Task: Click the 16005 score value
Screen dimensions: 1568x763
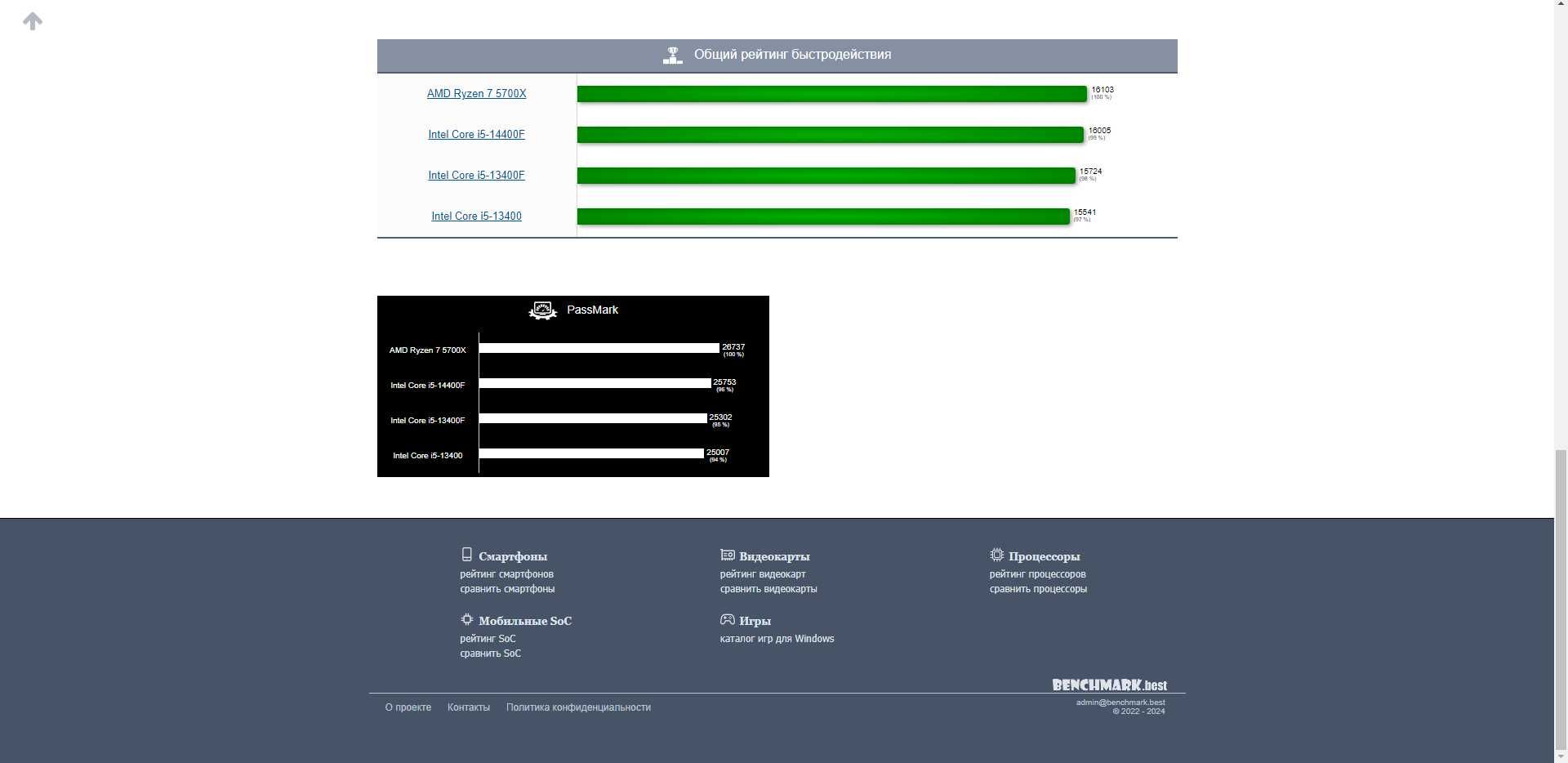Action: [x=1099, y=131]
